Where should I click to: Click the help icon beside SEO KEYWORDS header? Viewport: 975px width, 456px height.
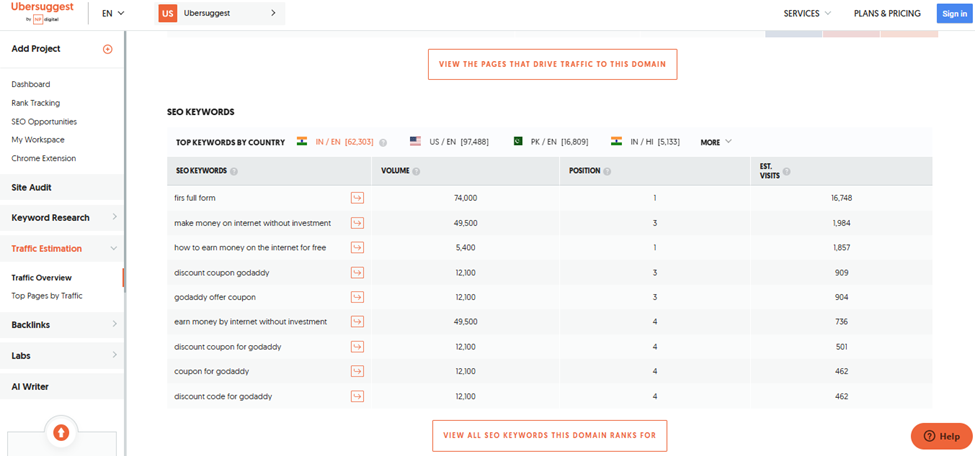(x=234, y=171)
